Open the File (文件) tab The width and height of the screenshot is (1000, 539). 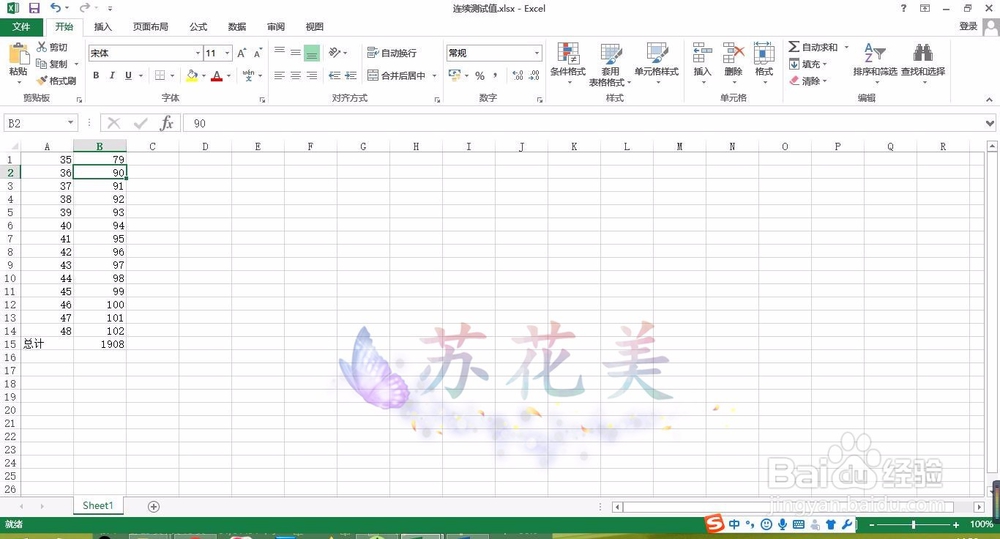21,27
